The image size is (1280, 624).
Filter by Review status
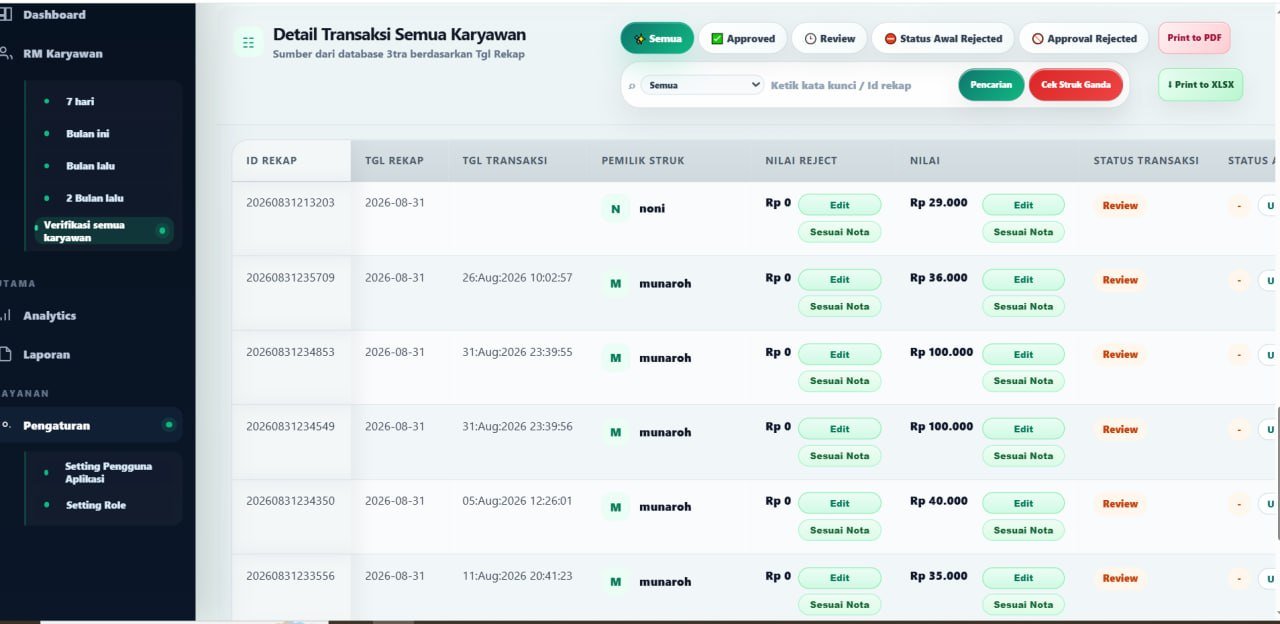(830, 39)
